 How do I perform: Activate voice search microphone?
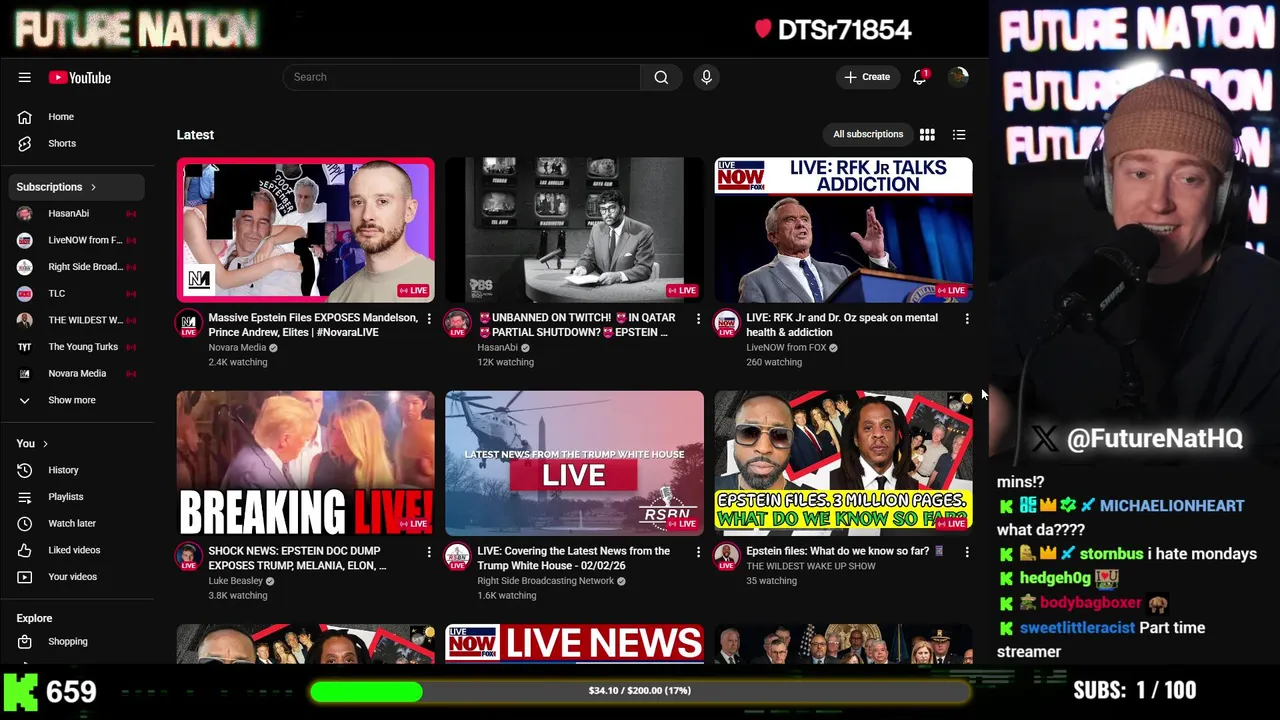[706, 77]
